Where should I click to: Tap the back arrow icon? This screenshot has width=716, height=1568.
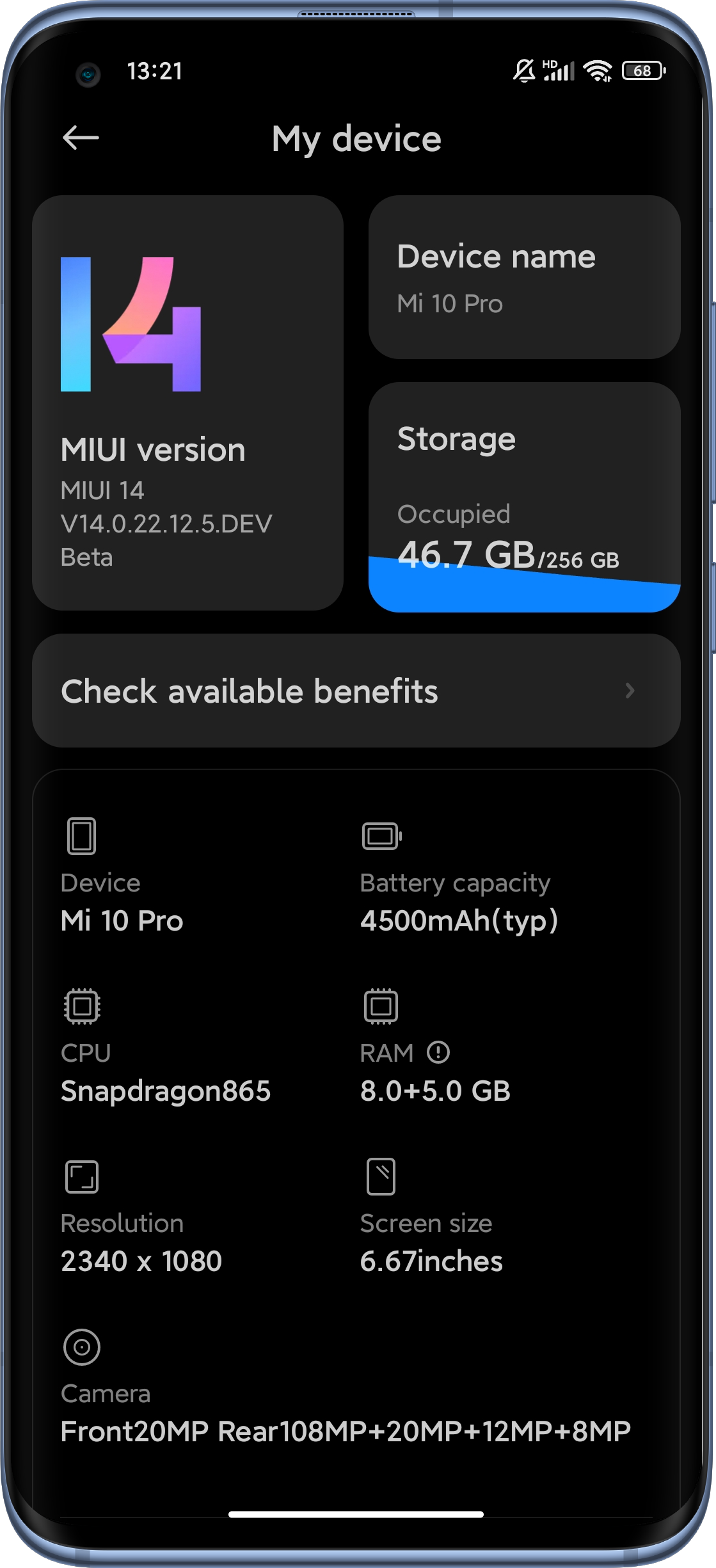[x=81, y=138]
